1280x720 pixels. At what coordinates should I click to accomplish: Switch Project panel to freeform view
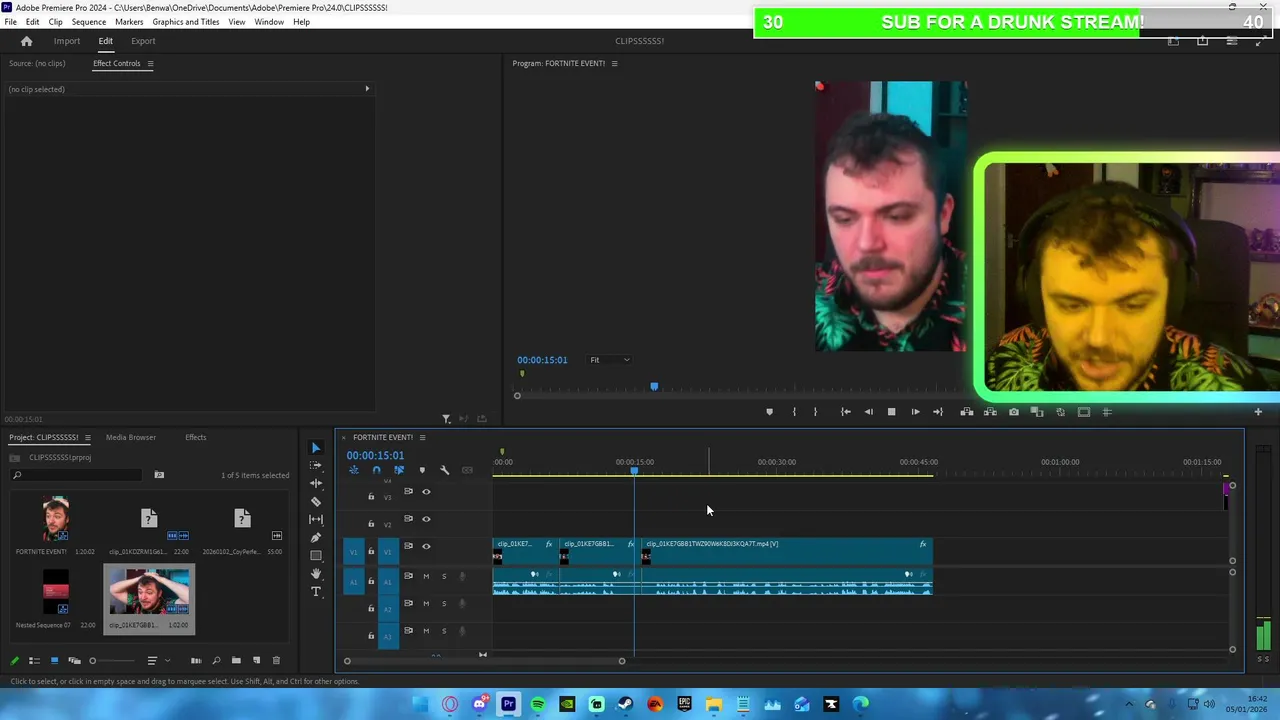pyautogui.click(x=74, y=660)
